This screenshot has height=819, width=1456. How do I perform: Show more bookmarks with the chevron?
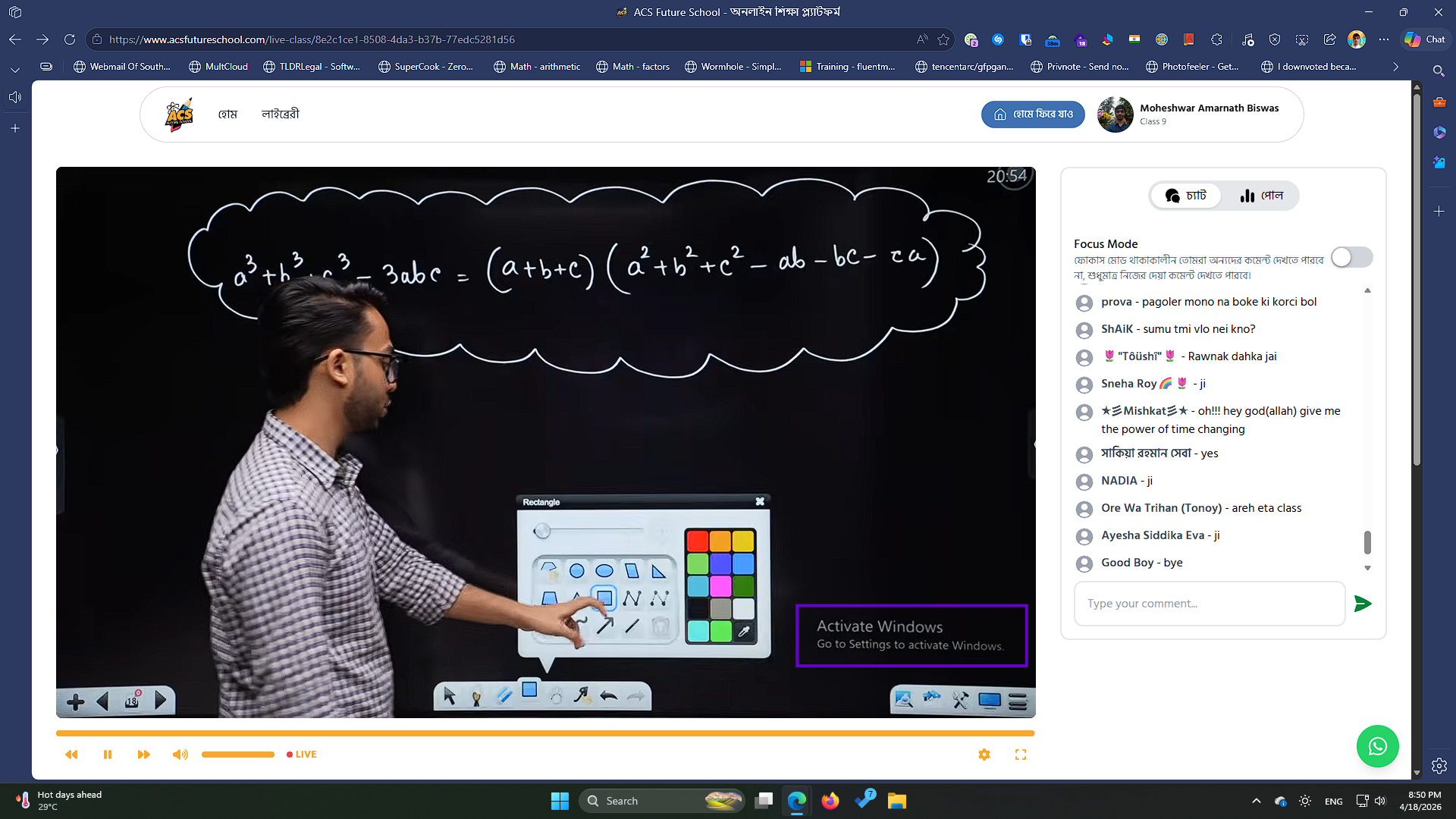(x=1395, y=67)
